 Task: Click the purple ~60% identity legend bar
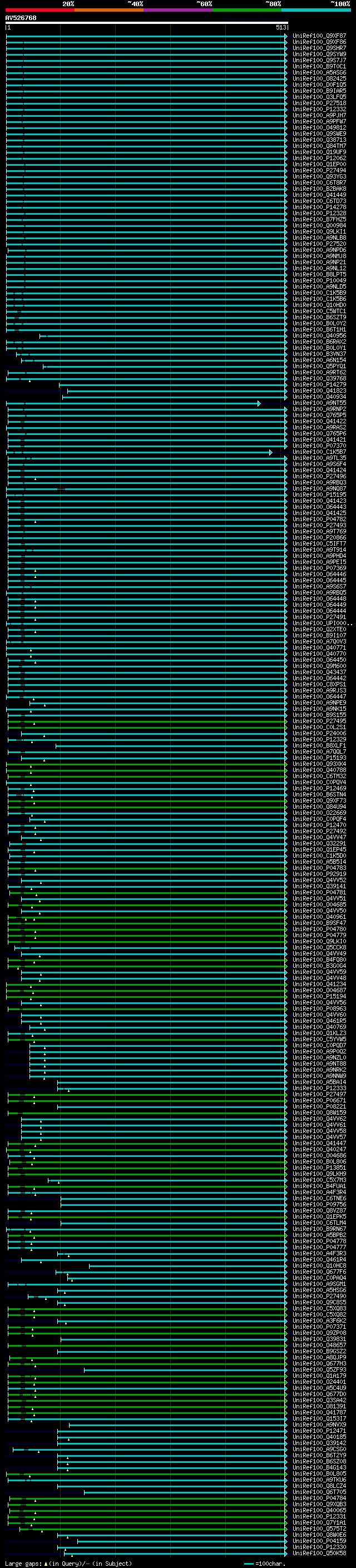[x=179, y=11]
